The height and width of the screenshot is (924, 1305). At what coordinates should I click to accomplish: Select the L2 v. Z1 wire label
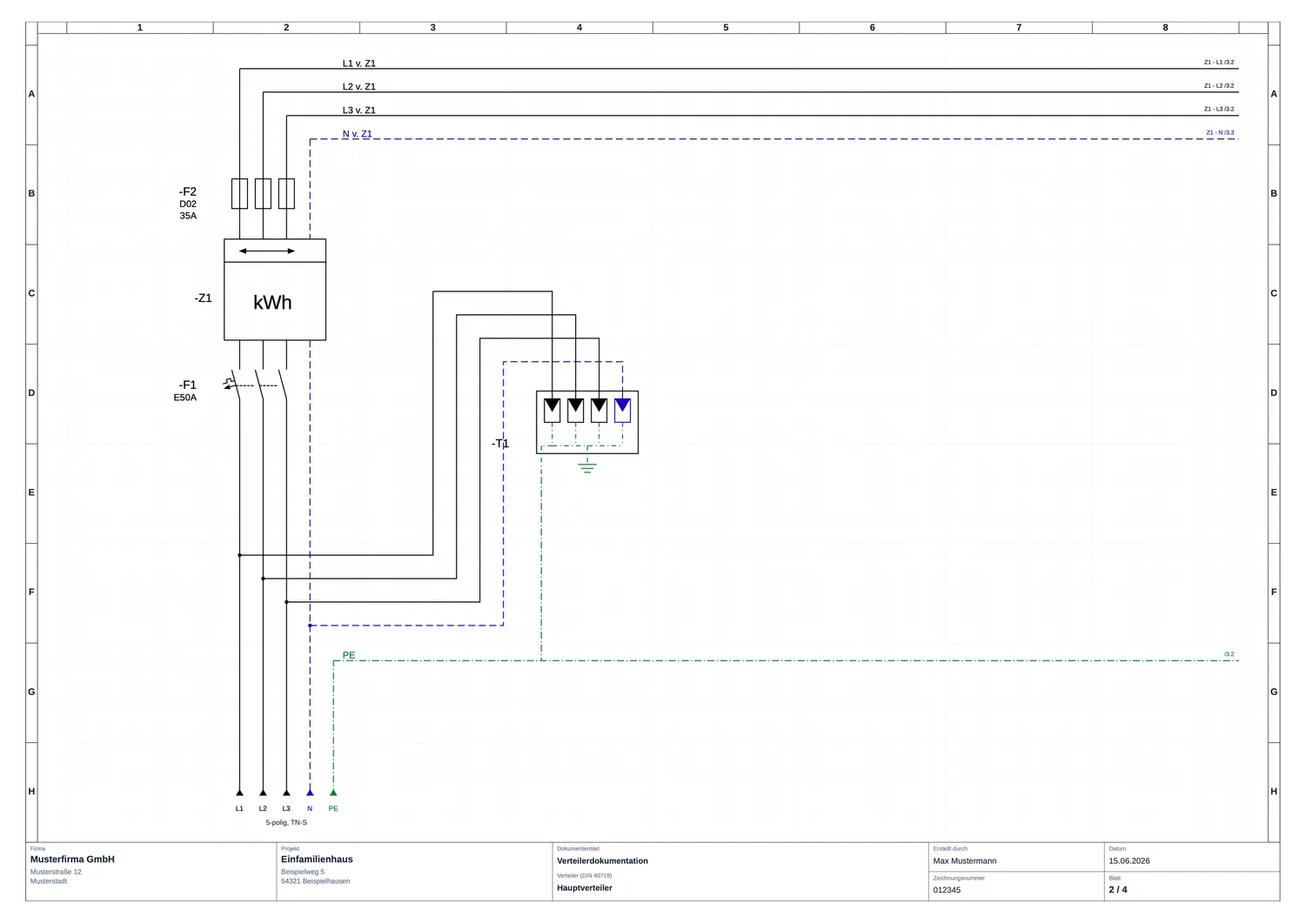click(x=359, y=87)
